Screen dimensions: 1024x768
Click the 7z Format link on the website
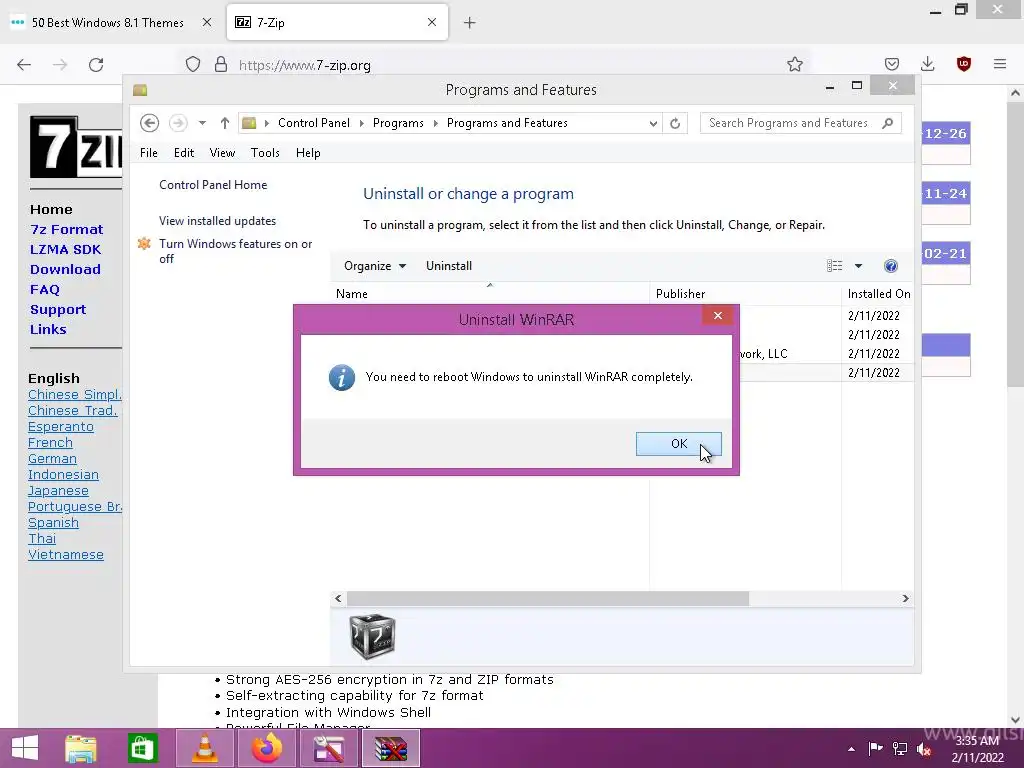click(x=67, y=229)
